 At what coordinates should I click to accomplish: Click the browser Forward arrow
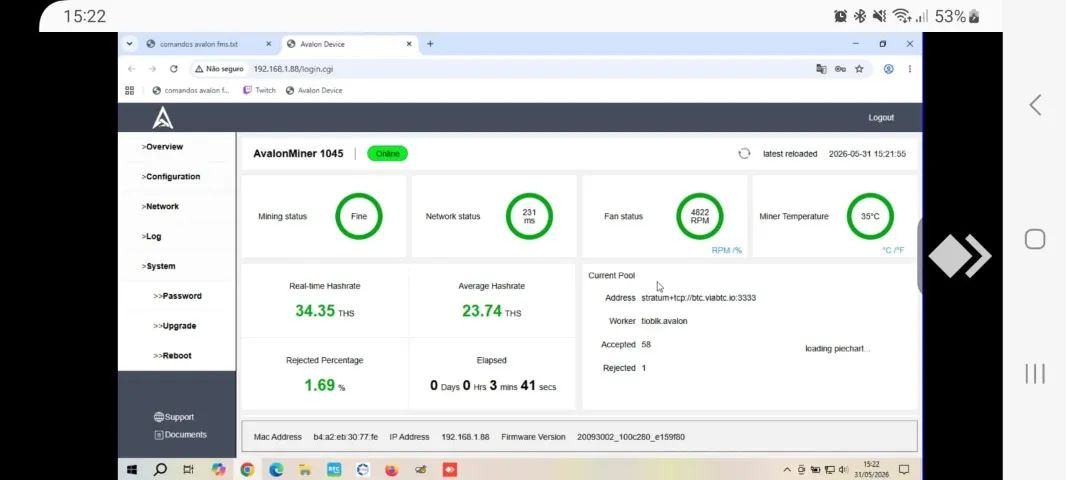pyautogui.click(x=152, y=69)
